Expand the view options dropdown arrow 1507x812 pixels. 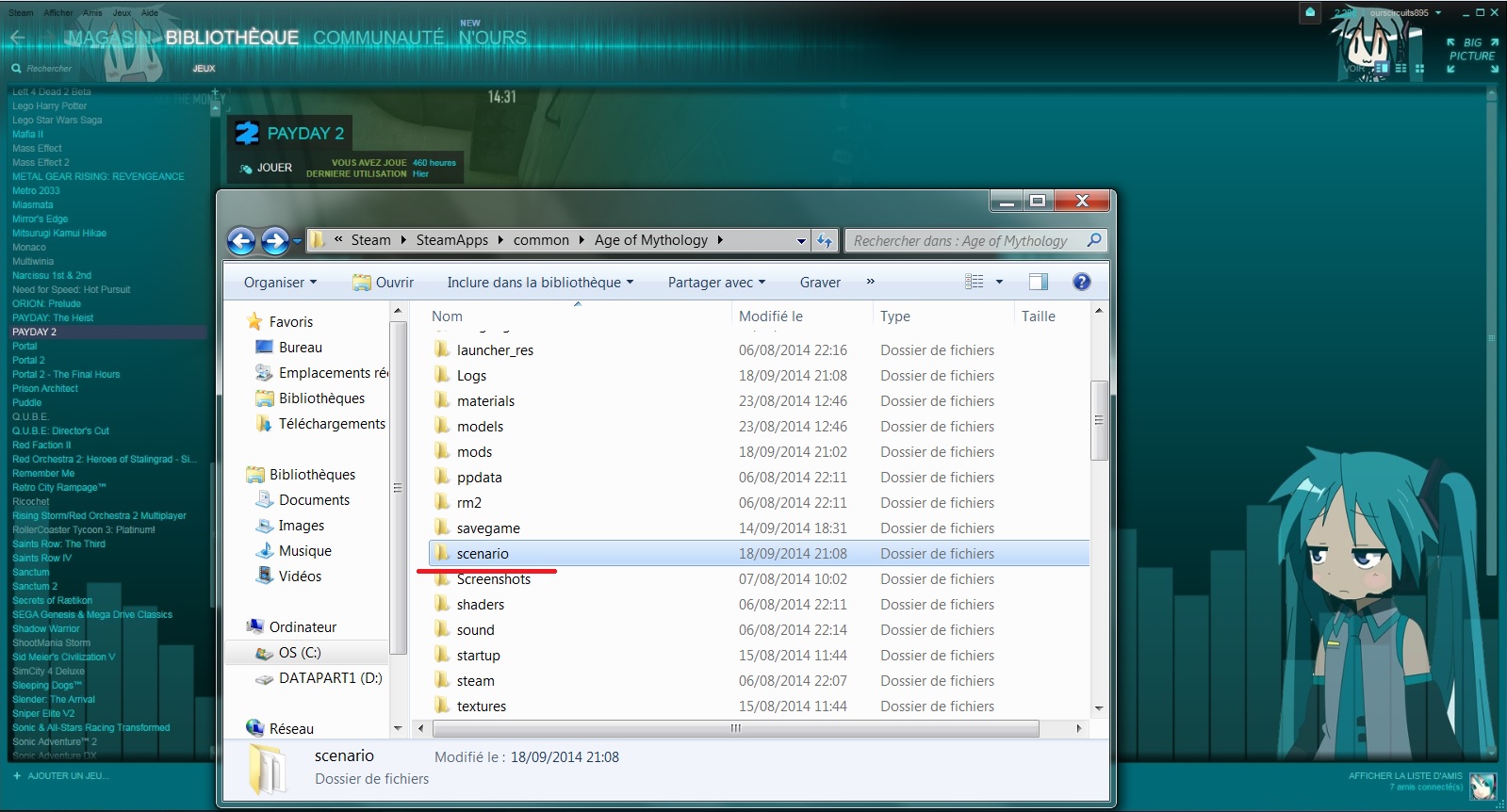click(999, 282)
